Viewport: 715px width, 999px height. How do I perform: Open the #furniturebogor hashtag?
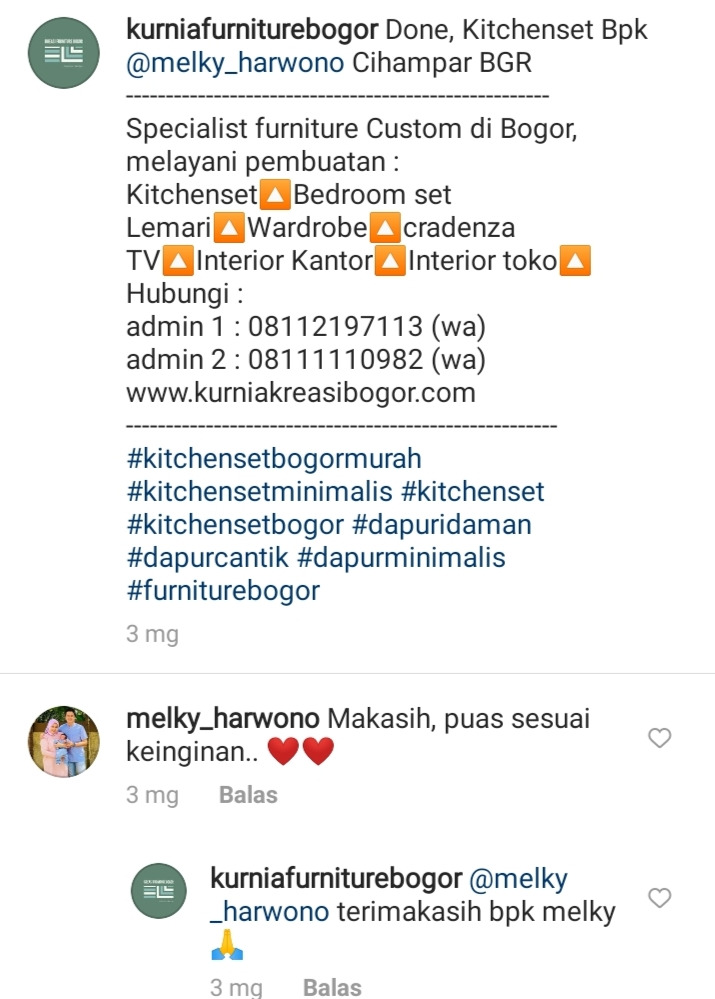click(x=223, y=591)
